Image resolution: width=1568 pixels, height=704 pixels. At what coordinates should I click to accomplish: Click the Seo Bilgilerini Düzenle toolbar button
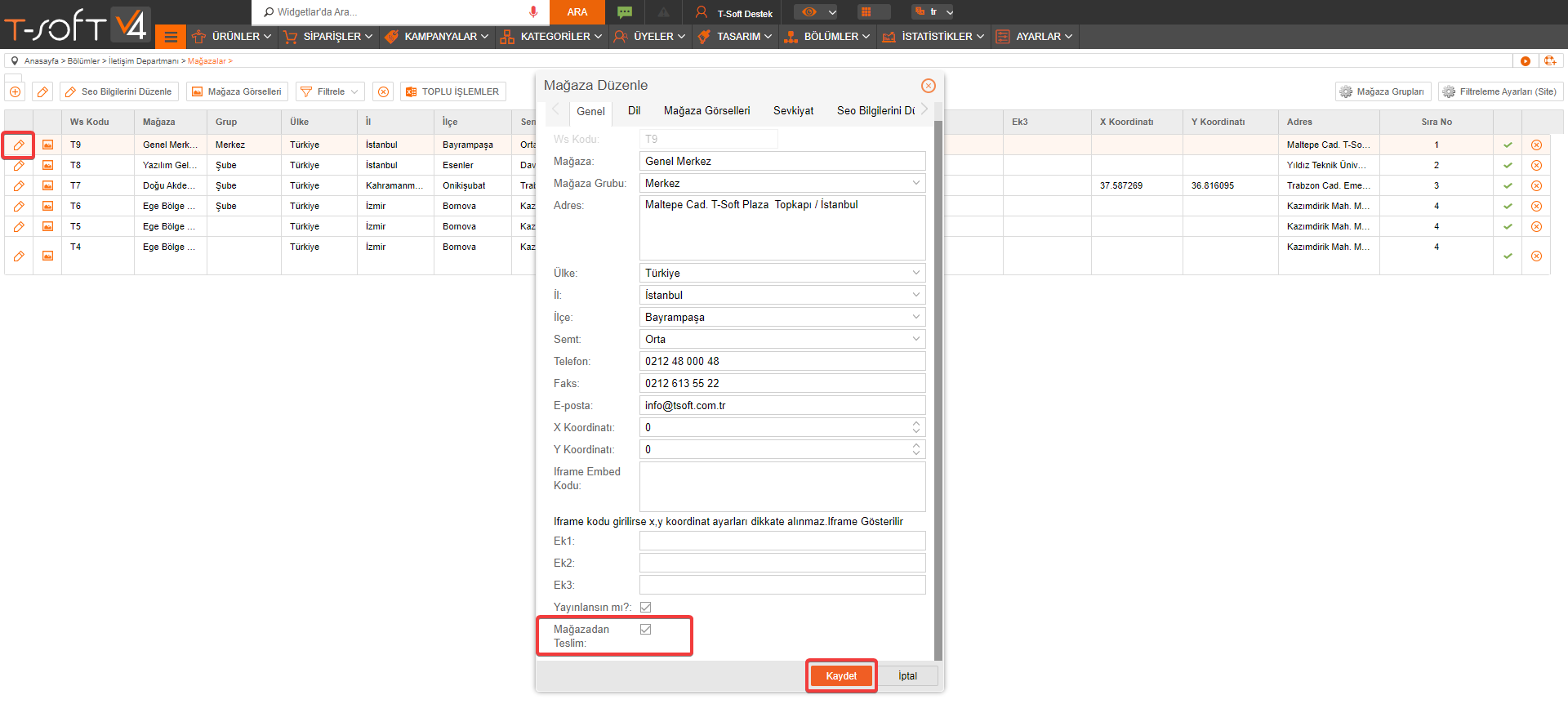[x=119, y=91]
